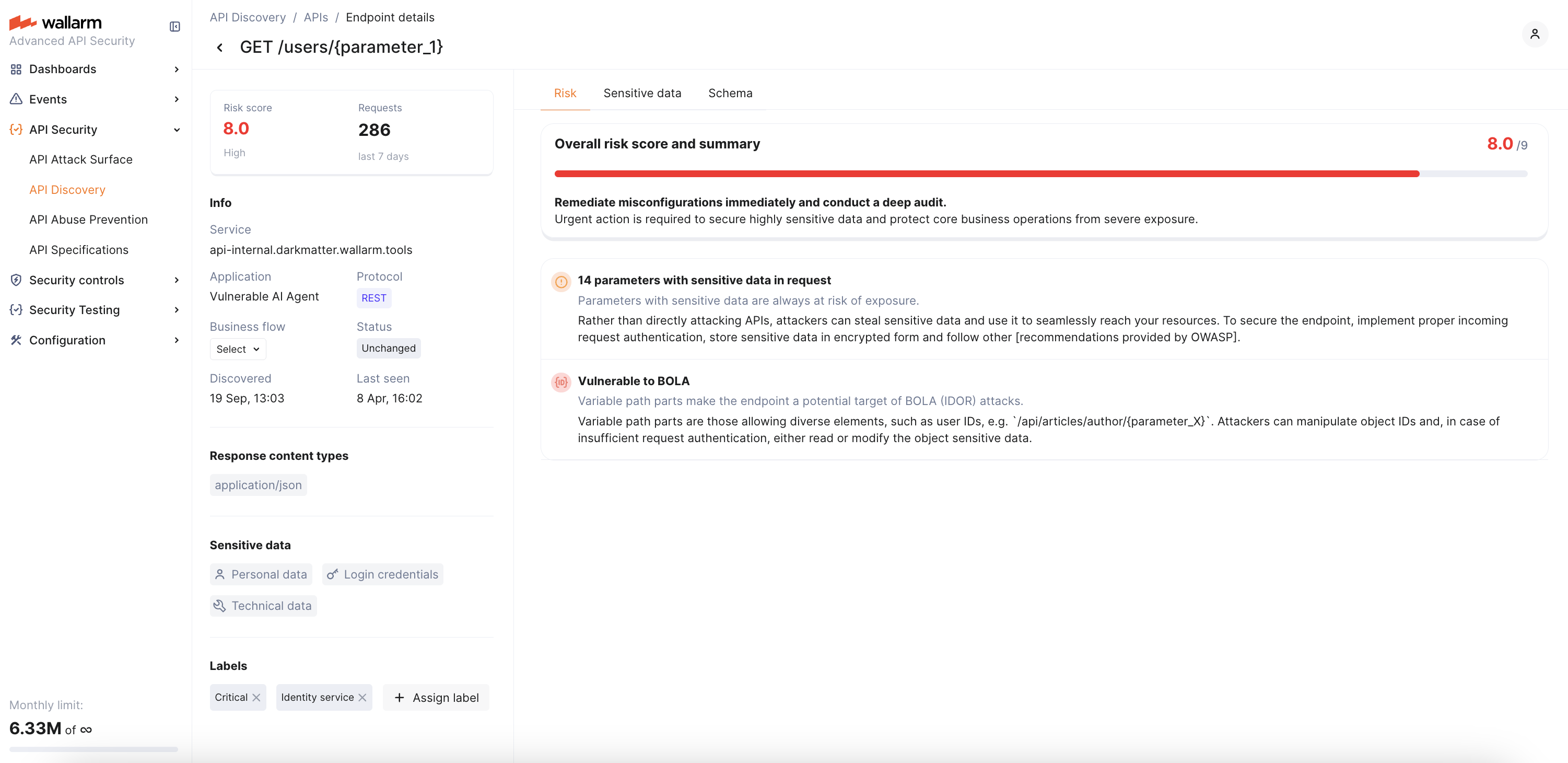This screenshot has height=763, width=1568.
Task: Click the Events alert triangle icon
Action: pos(16,99)
